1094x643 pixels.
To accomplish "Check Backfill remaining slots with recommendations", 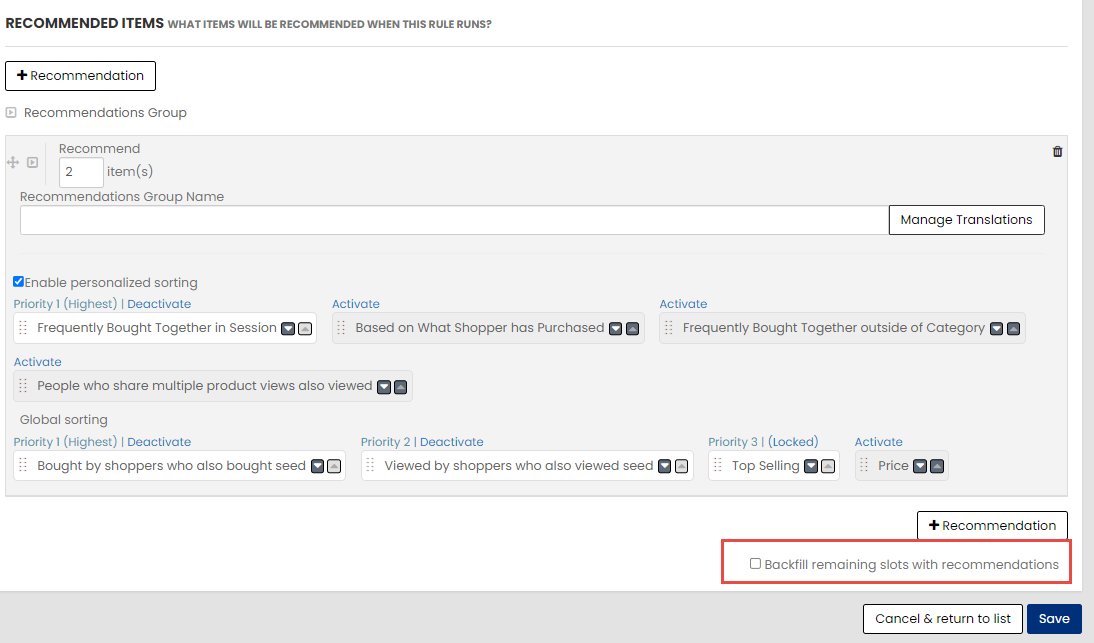I will pyautogui.click(x=755, y=563).
